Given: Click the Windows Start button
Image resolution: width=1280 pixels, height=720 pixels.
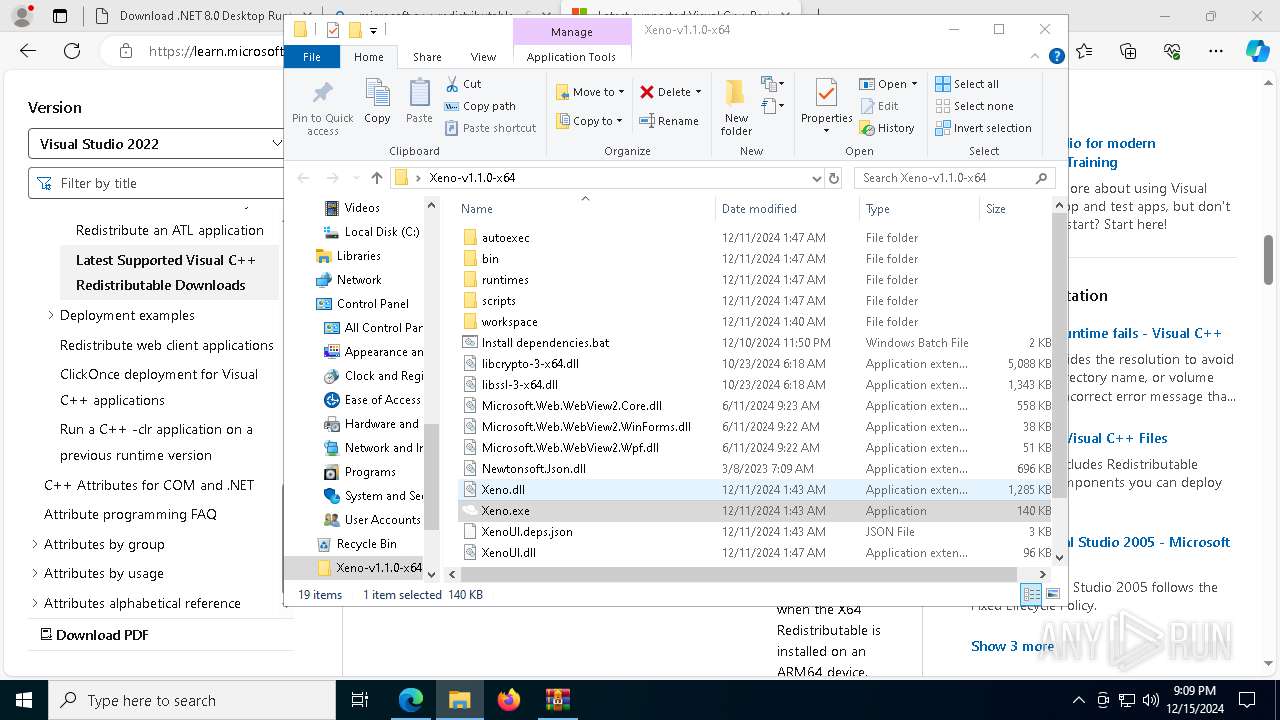Looking at the screenshot, I should click(x=24, y=700).
